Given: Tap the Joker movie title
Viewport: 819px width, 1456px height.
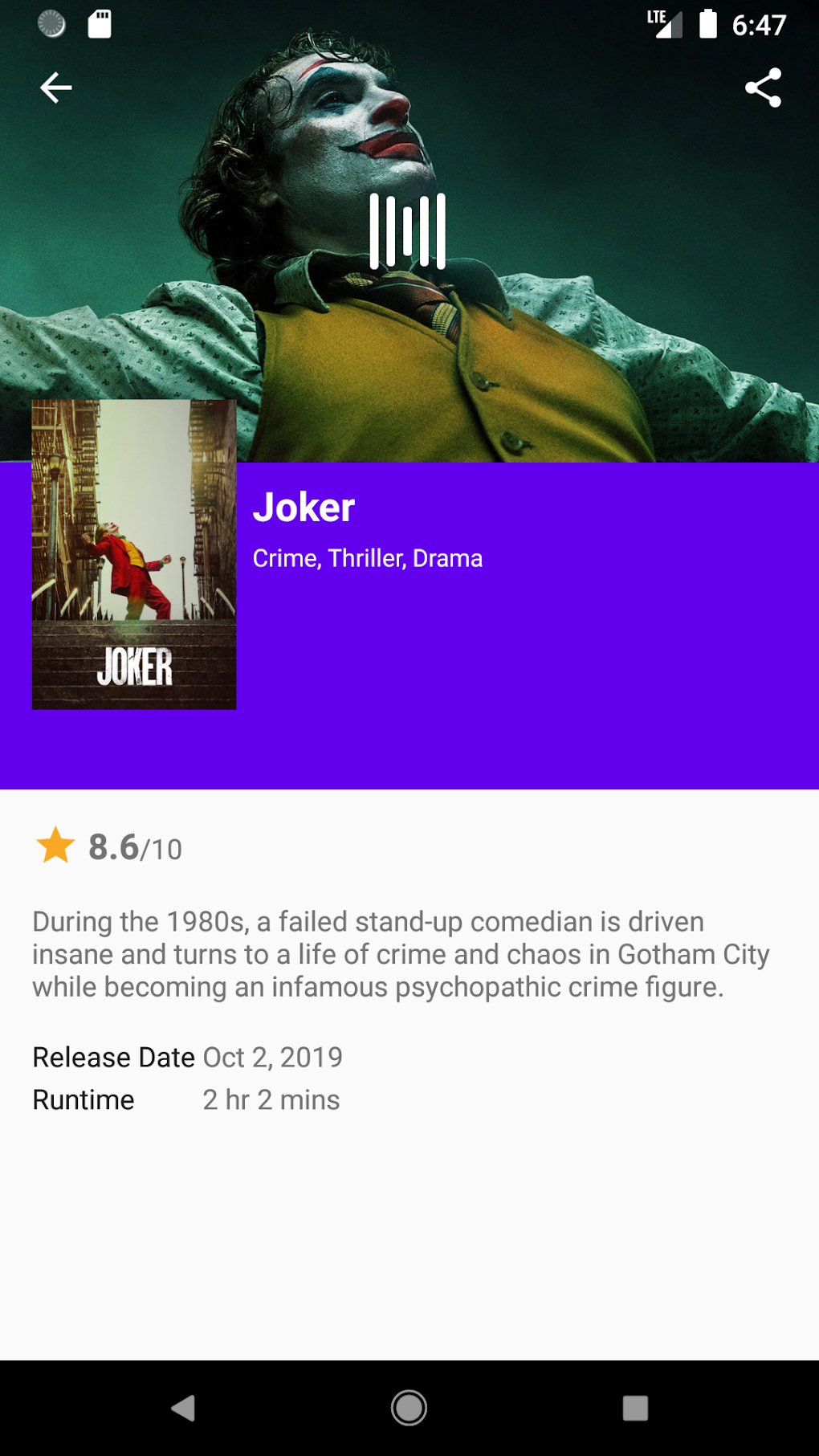Looking at the screenshot, I should [304, 508].
